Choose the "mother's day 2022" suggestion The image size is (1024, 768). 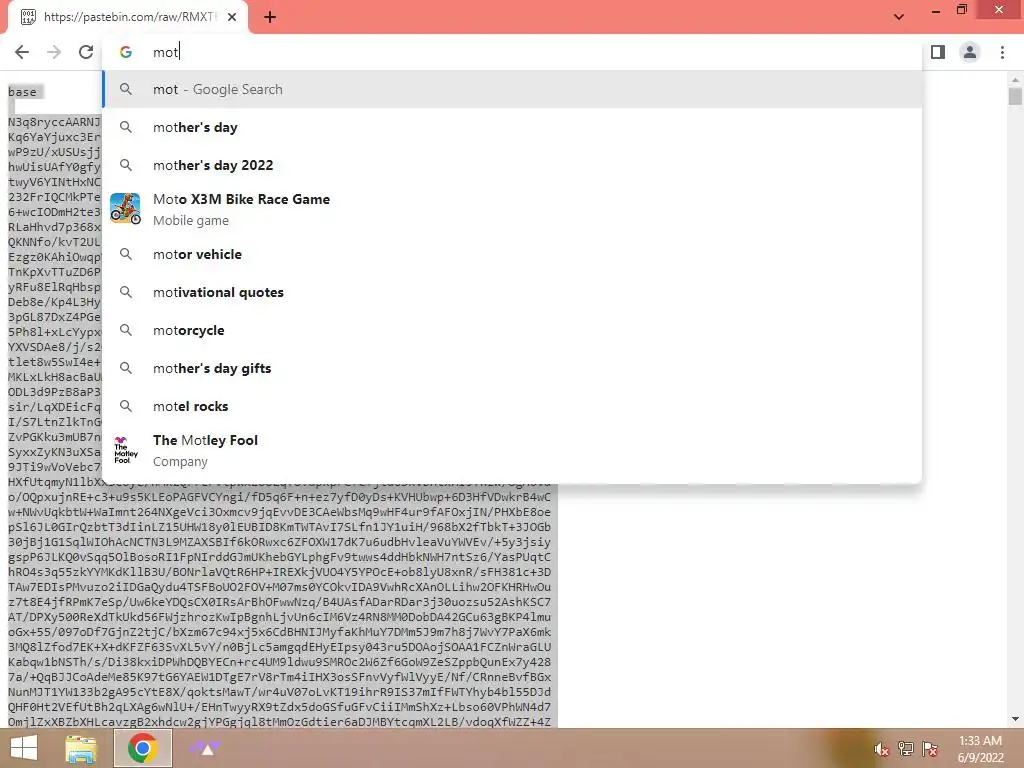513,165
